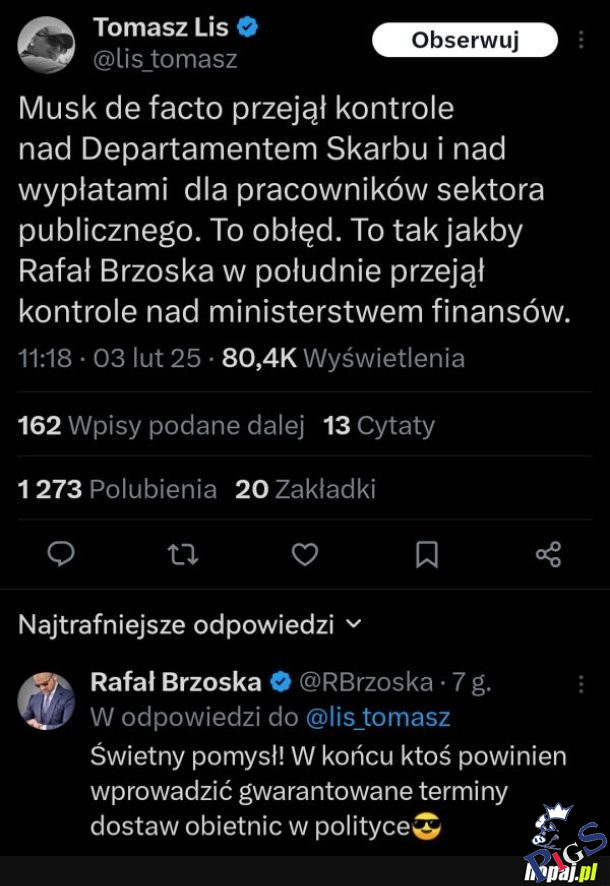Click the reply speech bubble icon
Image resolution: width=610 pixels, height=886 pixels.
pos(63,554)
